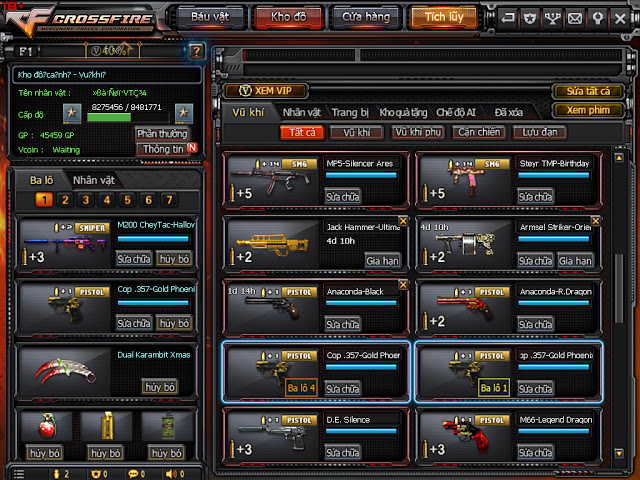Viewport: 640px width, 480px height.
Task: Select the Dual Karambit Xmas knife image
Action: pos(65,371)
